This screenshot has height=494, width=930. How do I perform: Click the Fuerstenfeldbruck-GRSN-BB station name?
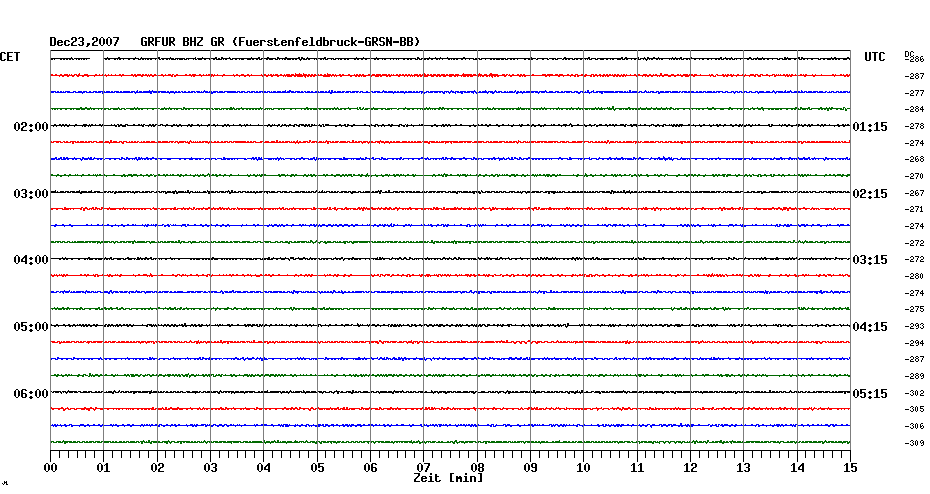(x=326, y=42)
